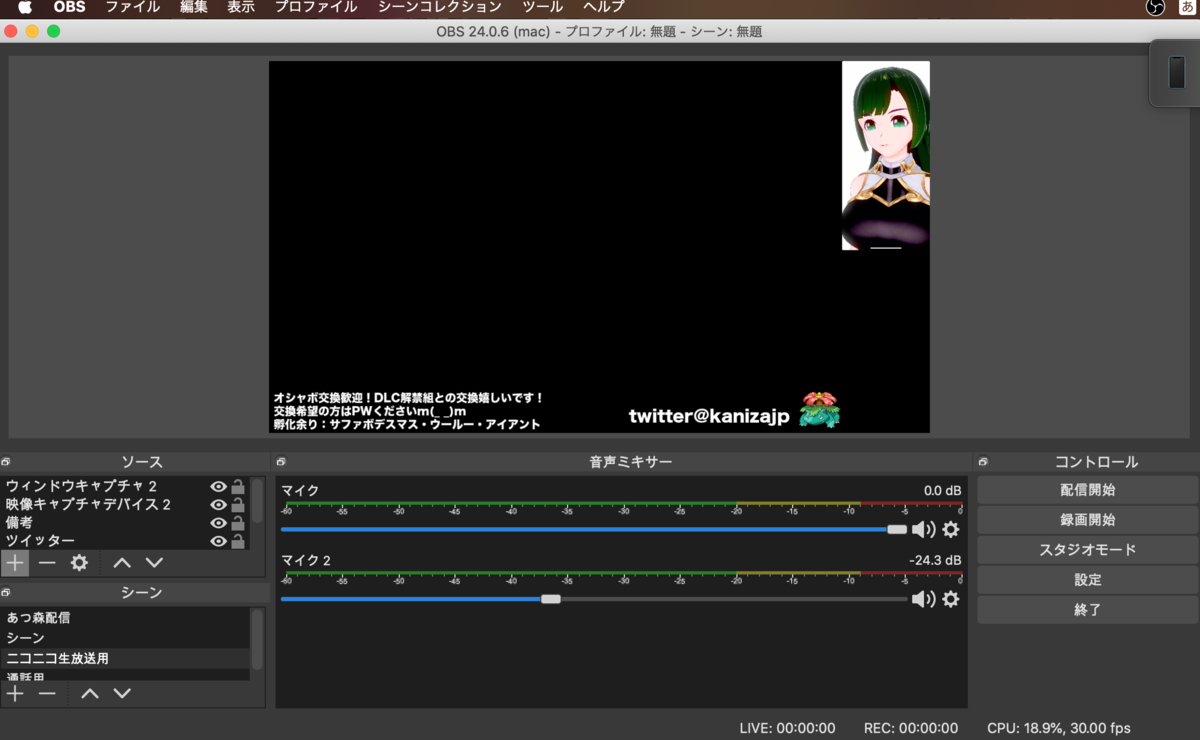The width and height of the screenshot is (1200, 740).
Task: Mute the マイク 2 speaker icon
Action: (923, 599)
